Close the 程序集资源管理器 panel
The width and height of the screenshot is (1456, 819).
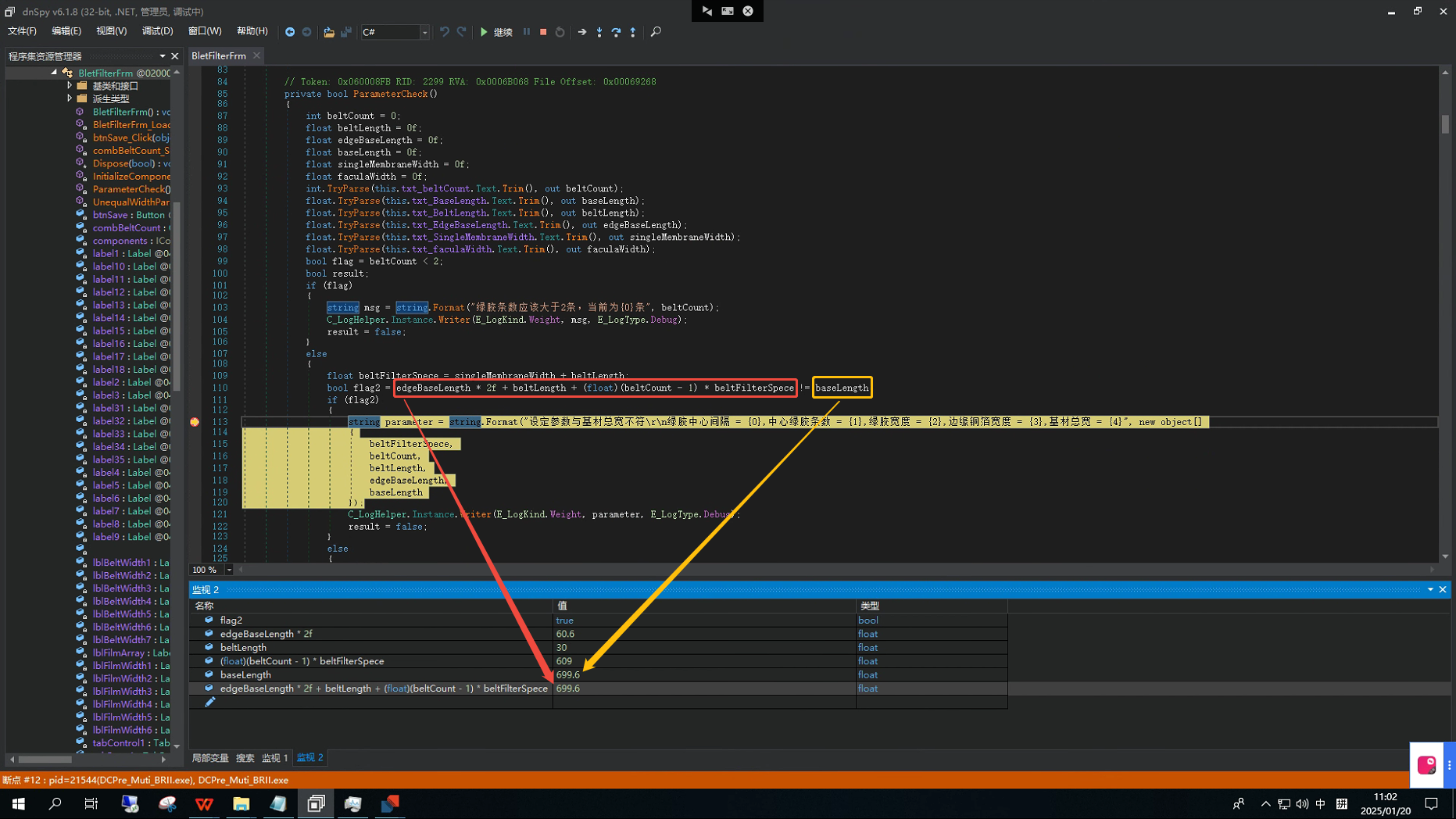(175, 56)
